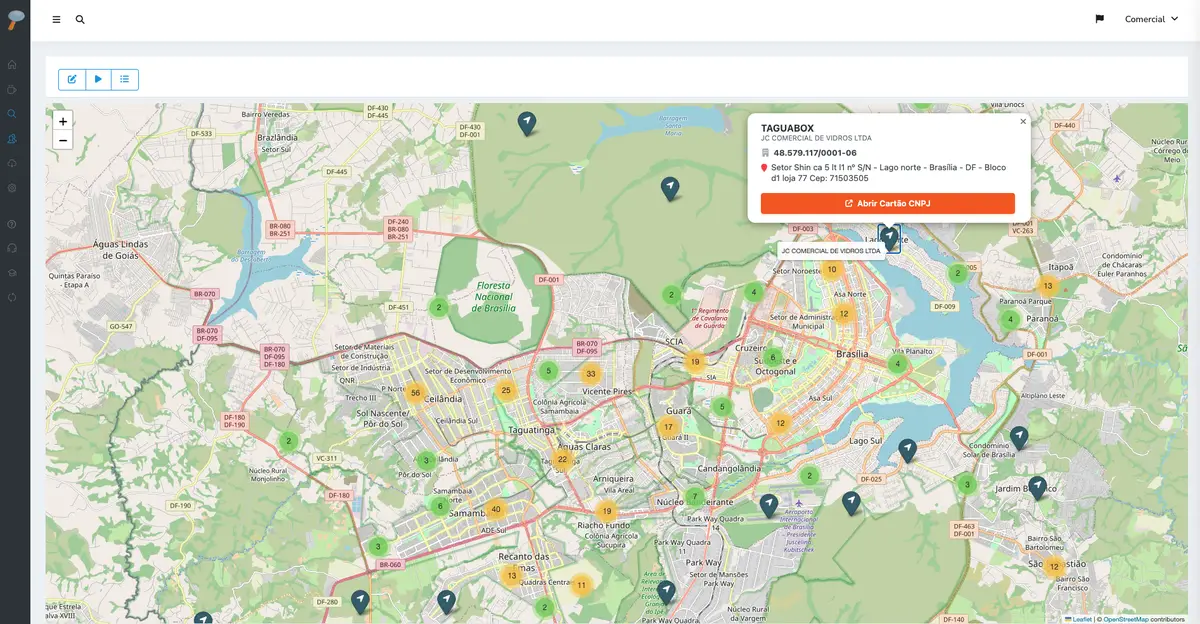Viewport: 1200px width, 624px height.
Task: Click cluster 12 near São Sebastião
Action: [1053, 567]
